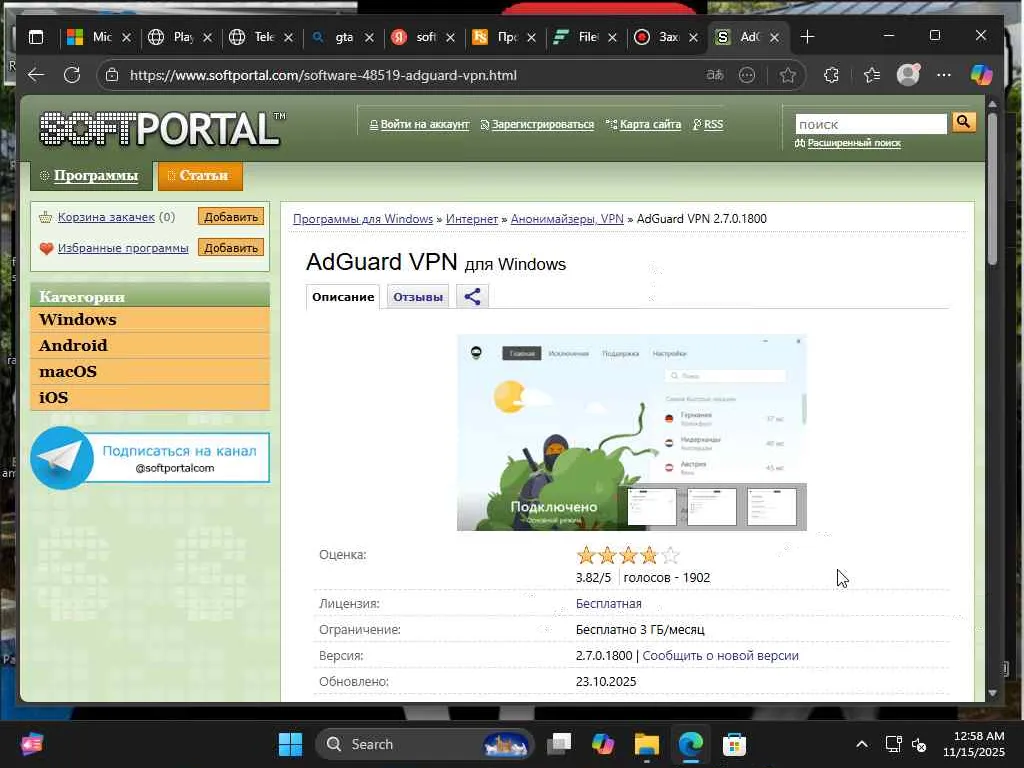Click the page vertical scrollbar thumb
The width and height of the screenshot is (1024, 768).
(x=993, y=189)
